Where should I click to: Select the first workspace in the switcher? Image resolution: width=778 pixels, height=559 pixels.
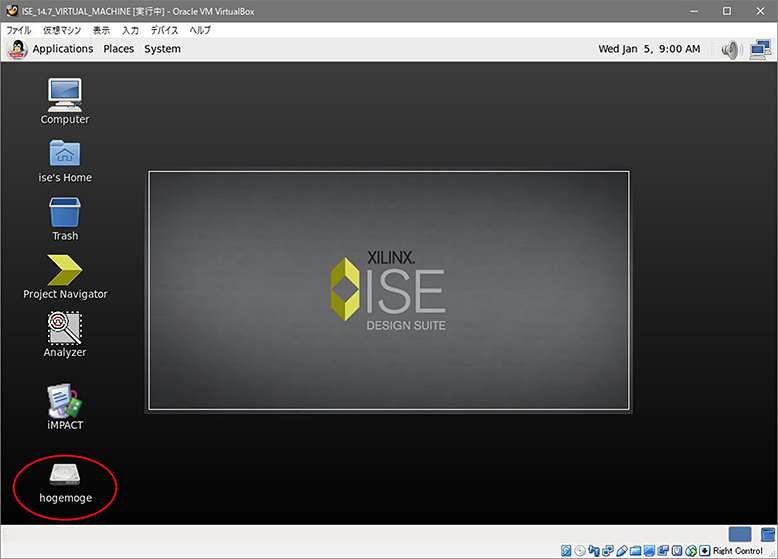pos(740,534)
